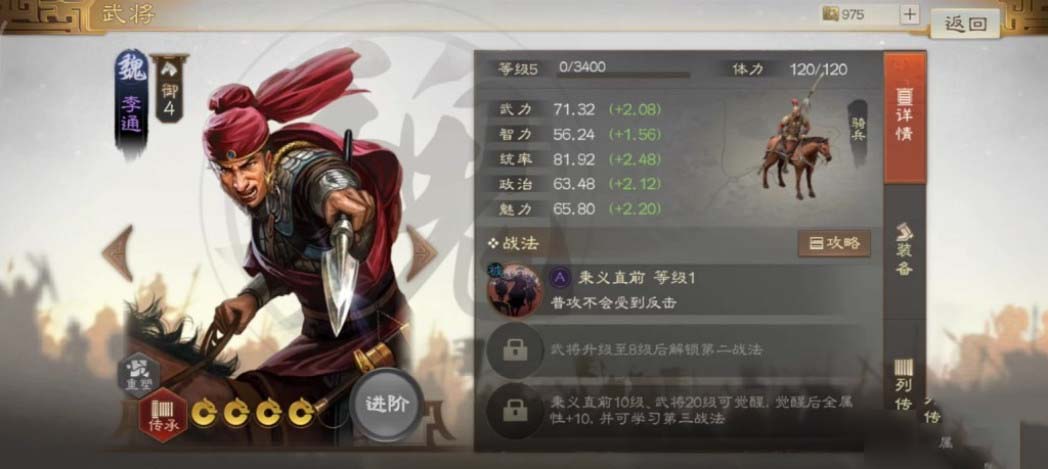Open the 详情 details tab
The image size is (1048, 469).
(x=904, y=117)
